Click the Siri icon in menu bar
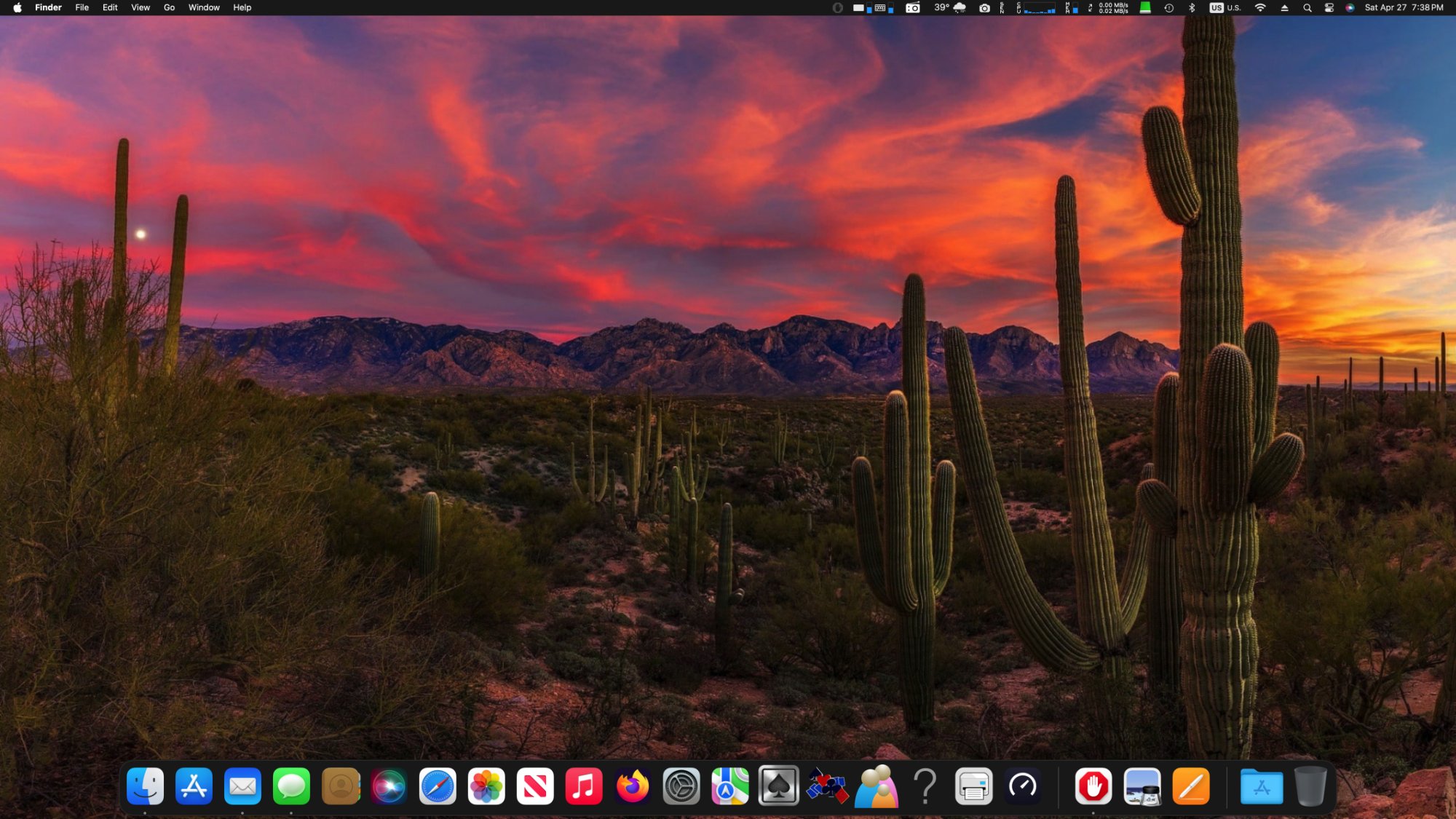 [x=1350, y=7]
